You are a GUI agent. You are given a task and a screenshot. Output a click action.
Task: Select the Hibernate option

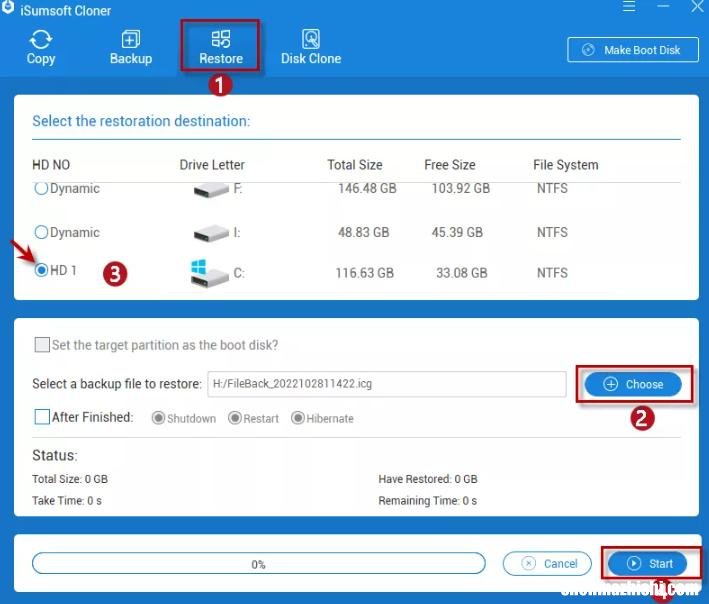click(298, 418)
